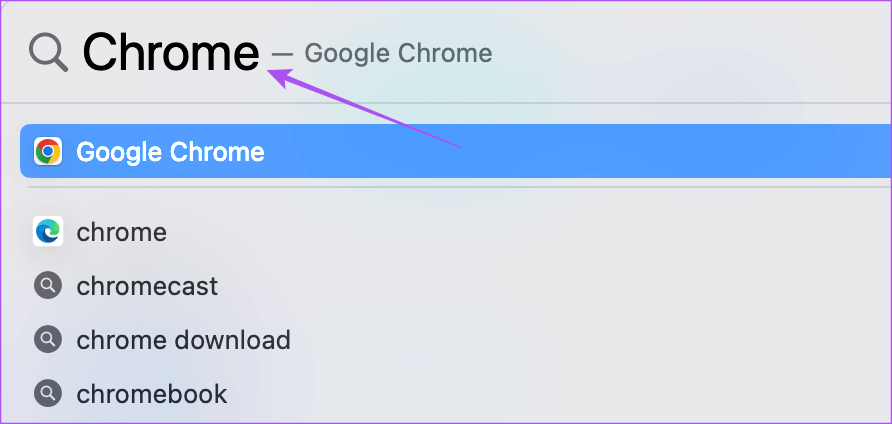Select the chrome download suggestion text
This screenshot has height=424, width=892.
tap(183, 340)
